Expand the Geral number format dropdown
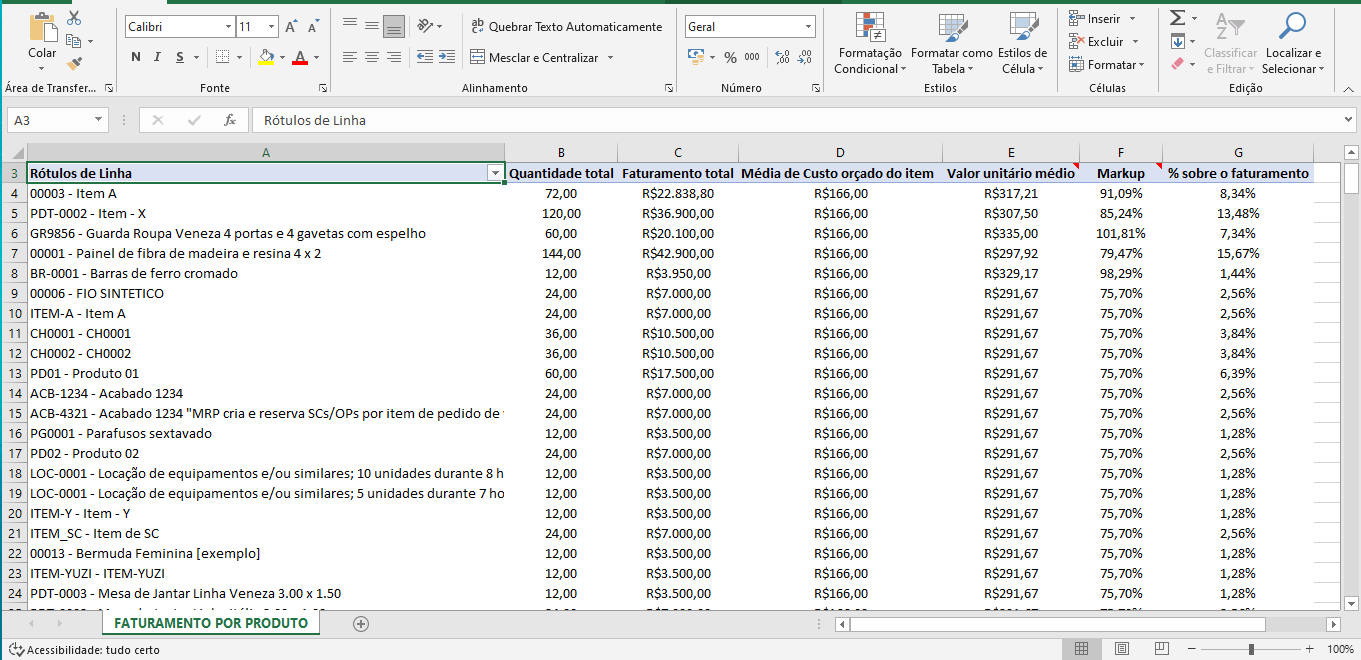1361x660 pixels. click(x=808, y=27)
